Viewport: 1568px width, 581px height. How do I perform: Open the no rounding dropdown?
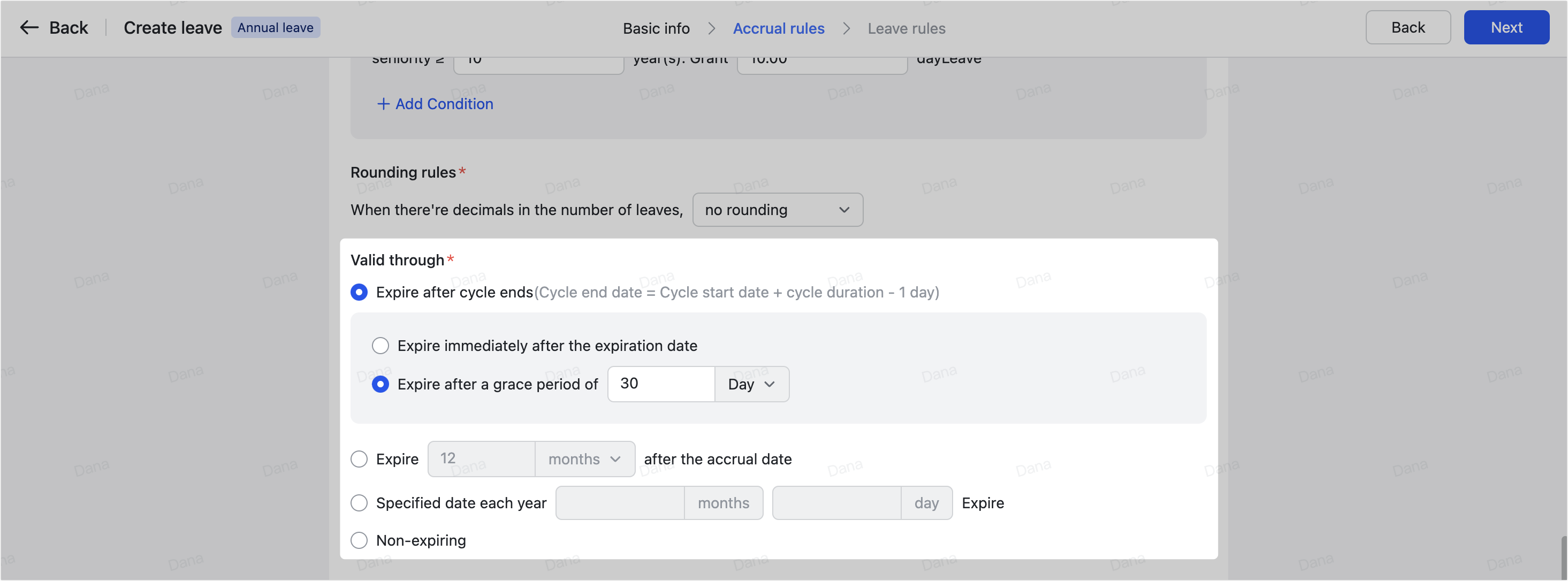click(x=777, y=210)
